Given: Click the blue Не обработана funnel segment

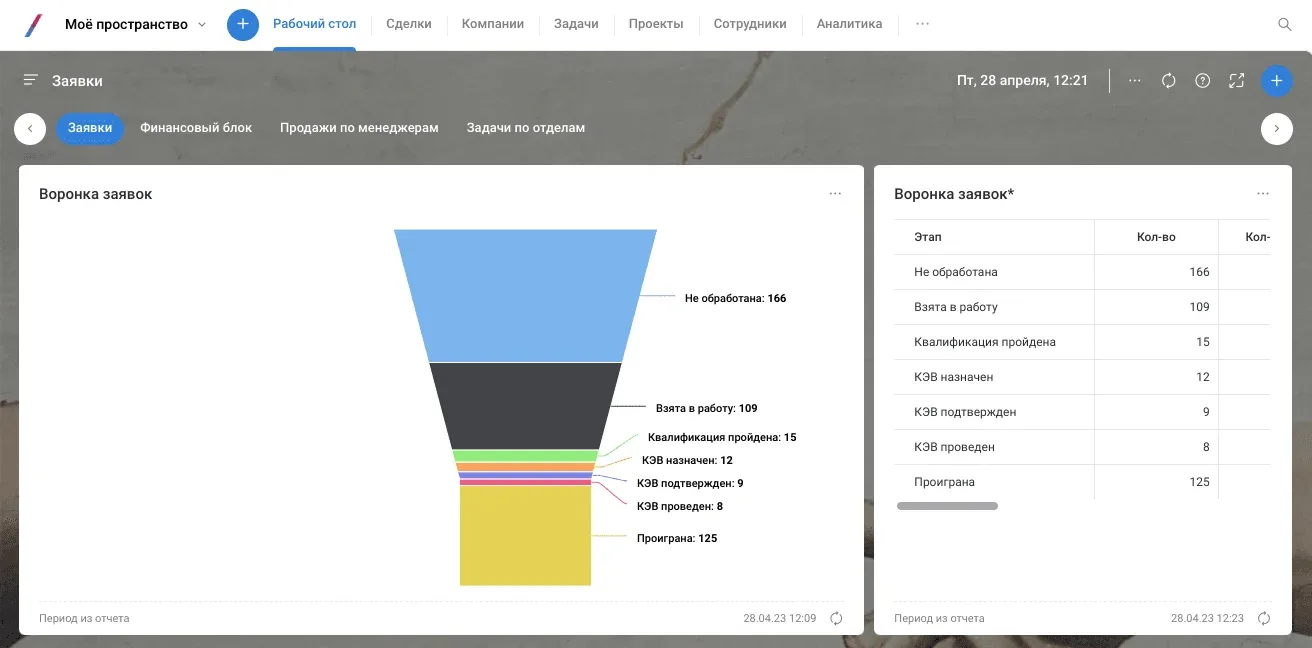Looking at the screenshot, I should [525, 295].
